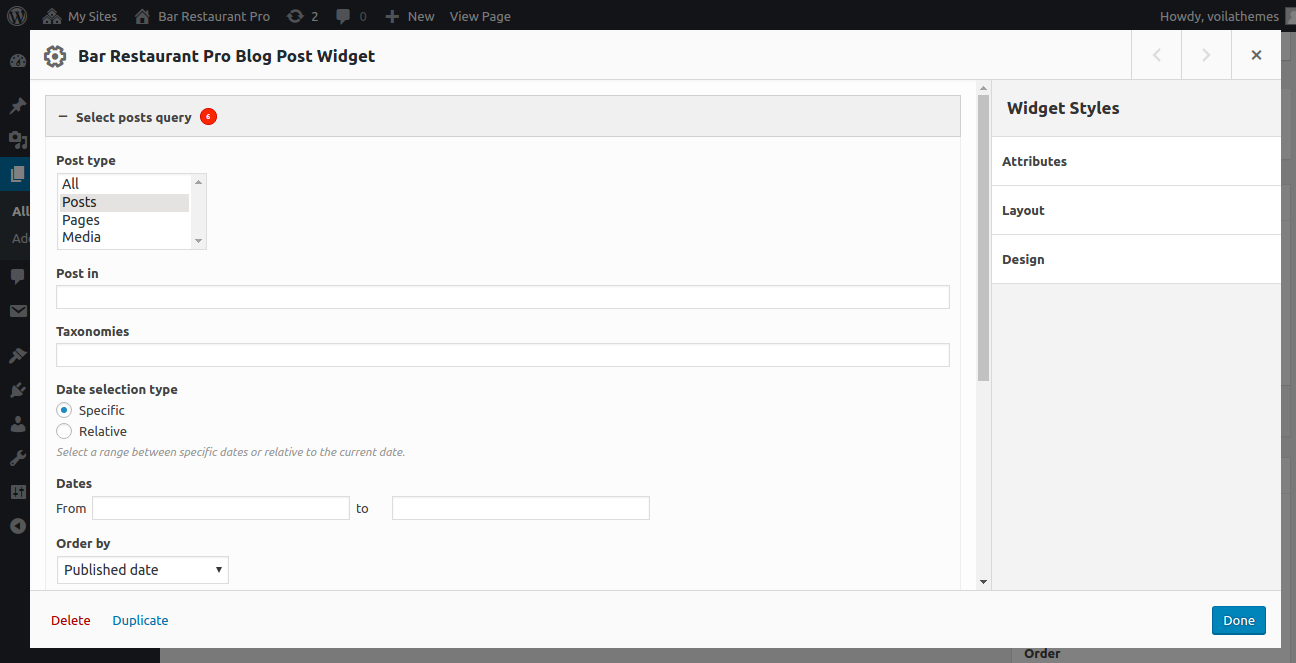1296x663 pixels.
Task: Open envelope mail icon in admin sidebar
Action: click(x=17, y=310)
